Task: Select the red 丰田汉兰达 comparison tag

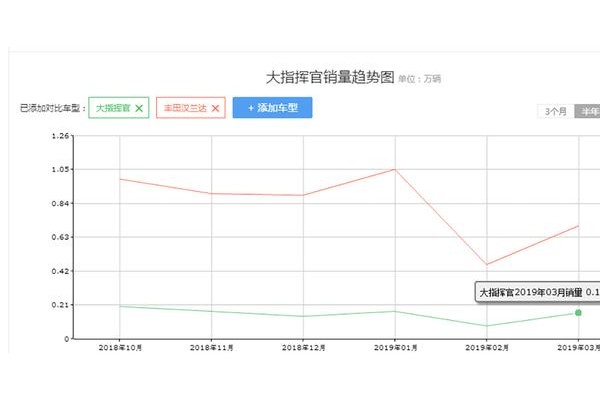Action: [x=184, y=108]
